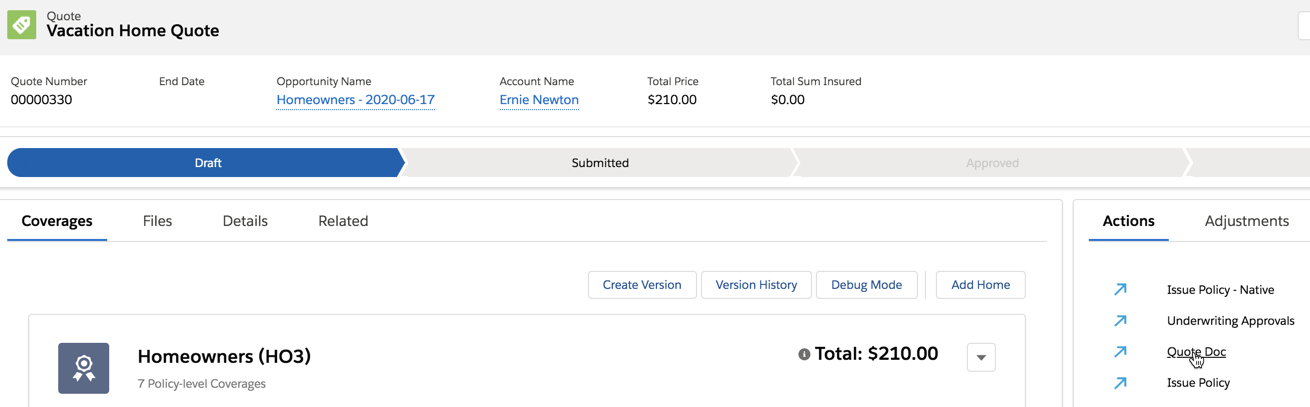
Task: Click the Total Sum Insured value $0.00
Action: point(788,100)
